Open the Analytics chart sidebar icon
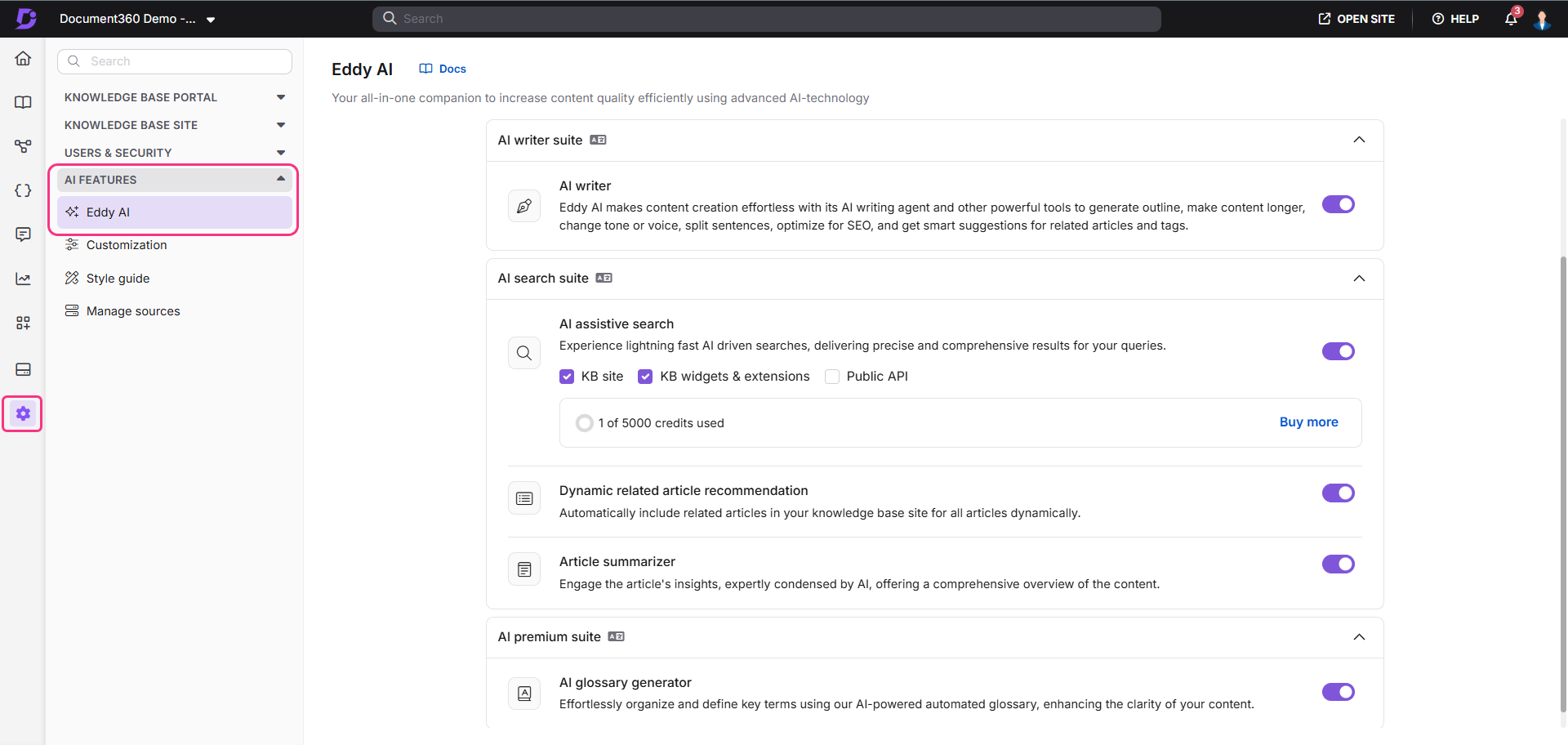This screenshot has height=745, width=1568. [23, 279]
